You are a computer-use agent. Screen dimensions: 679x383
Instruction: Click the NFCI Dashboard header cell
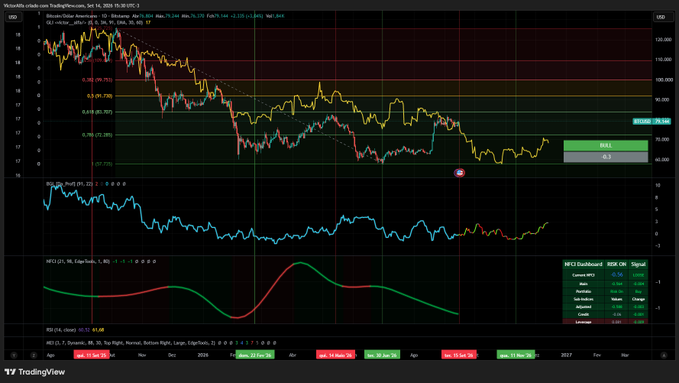point(583,264)
